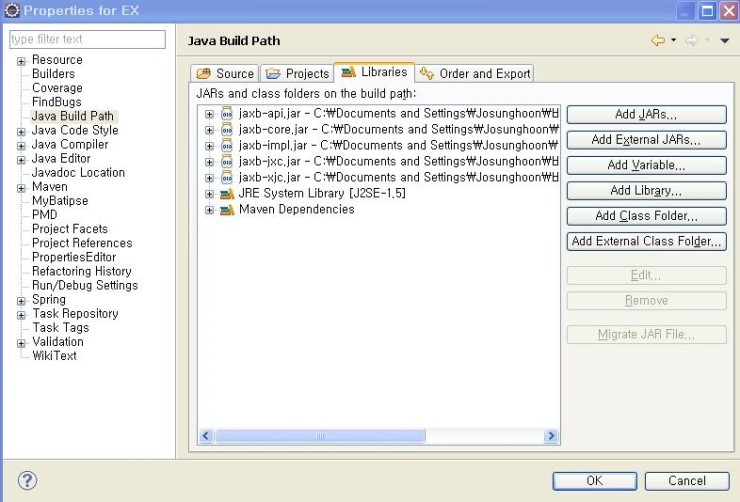Select Java Build Path item
Viewport: 740px width, 502px height.
point(73,116)
